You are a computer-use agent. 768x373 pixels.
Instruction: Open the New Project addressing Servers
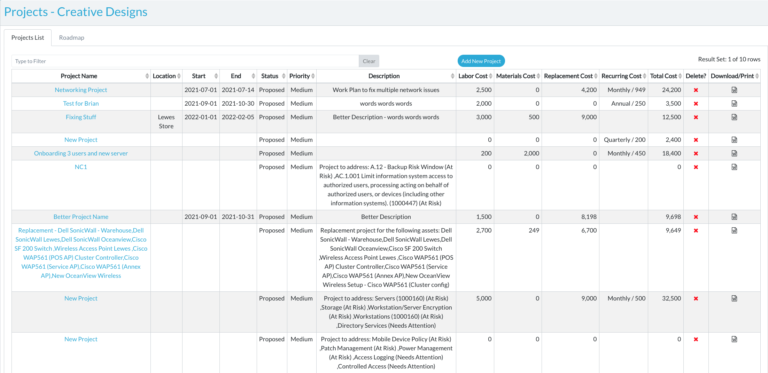(81, 298)
